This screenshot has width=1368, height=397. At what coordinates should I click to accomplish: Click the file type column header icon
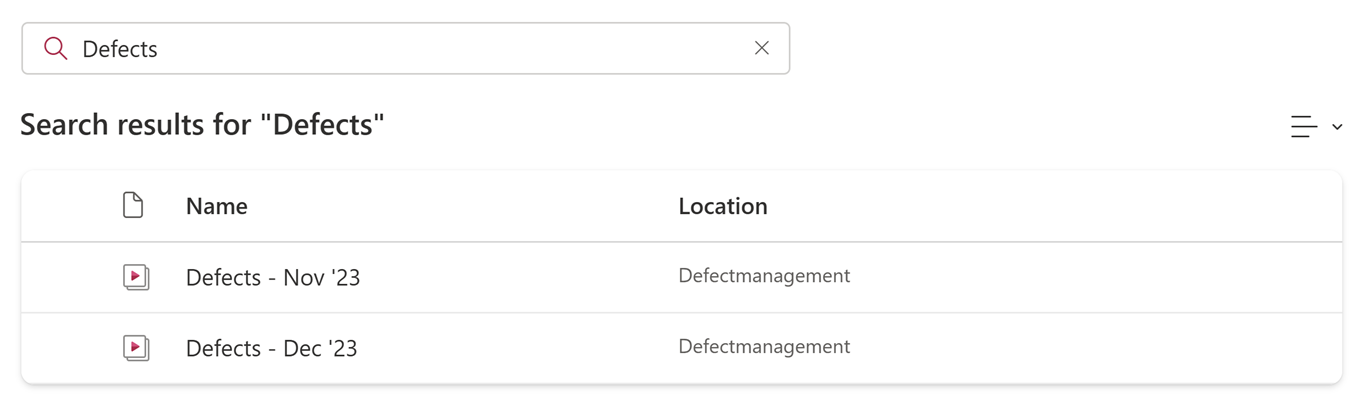[x=133, y=206]
